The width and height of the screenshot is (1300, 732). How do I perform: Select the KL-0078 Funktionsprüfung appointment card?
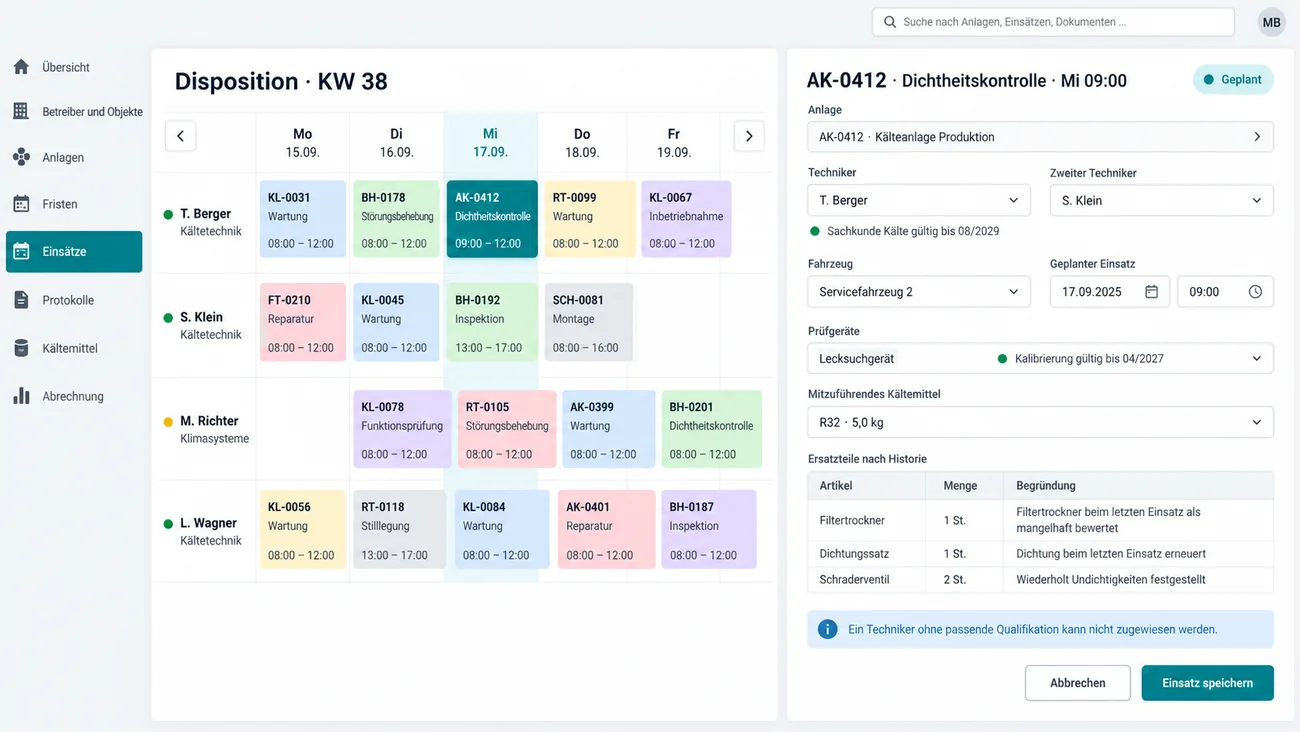402,429
